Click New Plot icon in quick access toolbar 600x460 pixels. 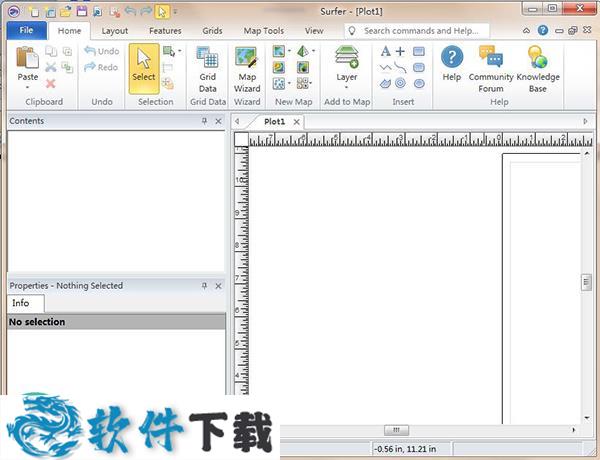click(x=34, y=11)
